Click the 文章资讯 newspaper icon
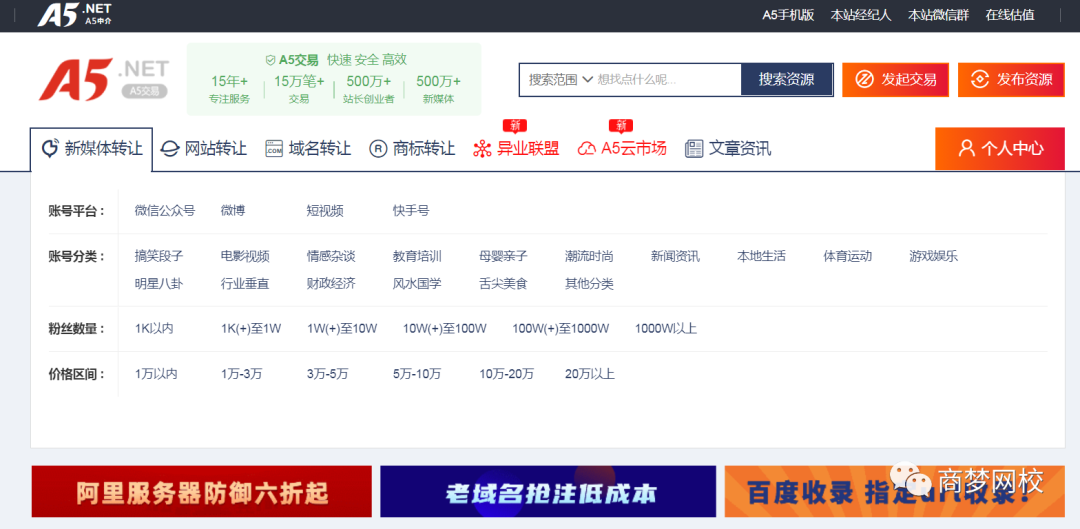1080x529 pixels. click(x=694, y=149)
